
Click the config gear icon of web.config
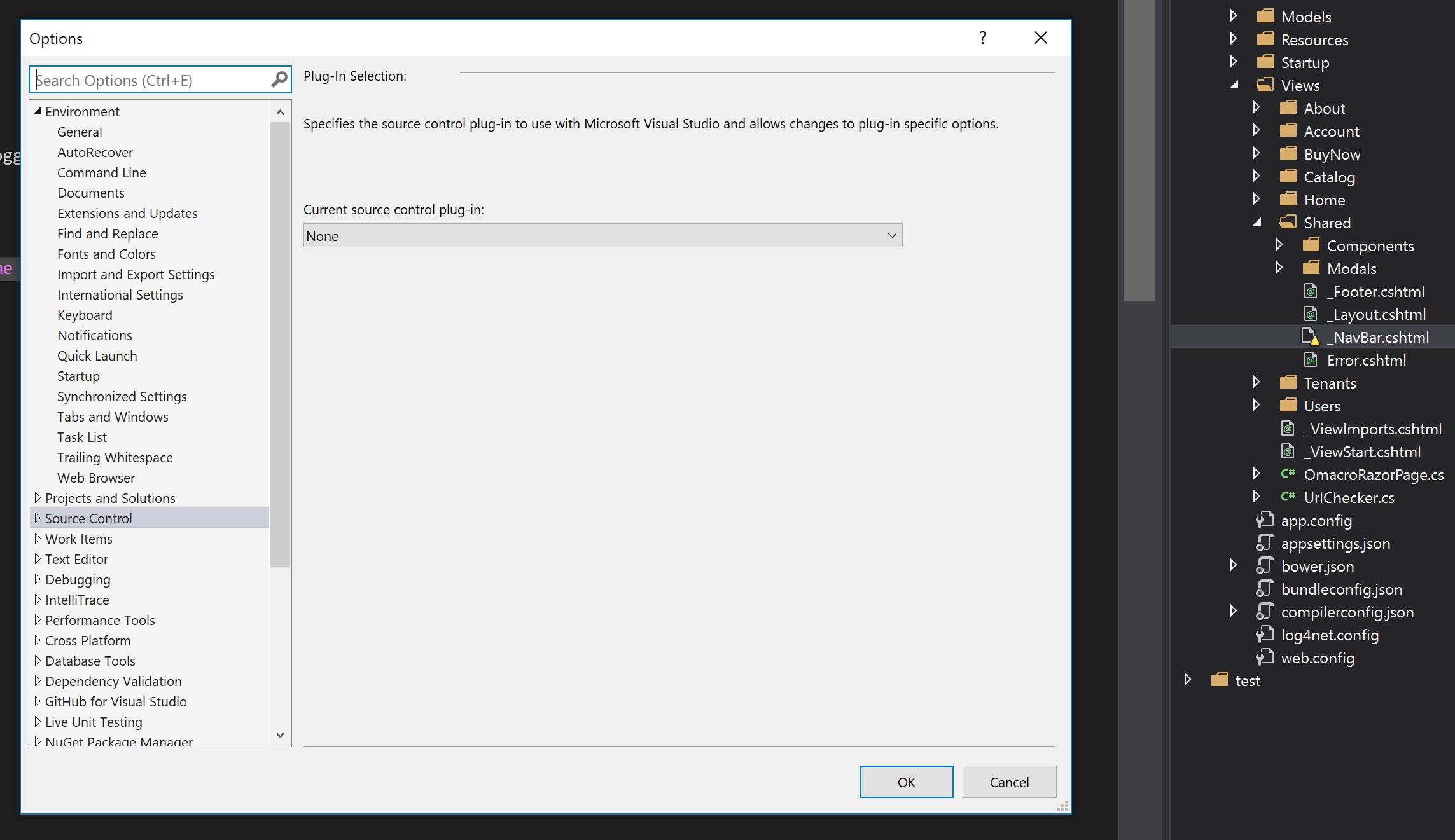1265,658
